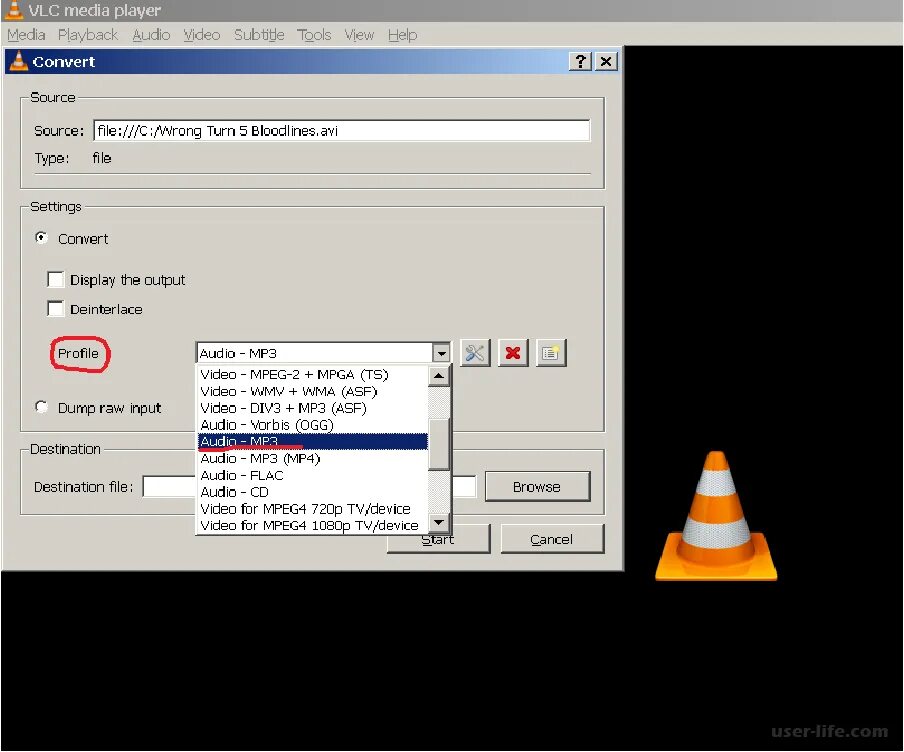Choose Audio - Vorbis (OGG) profile

[x=313, y=424]
